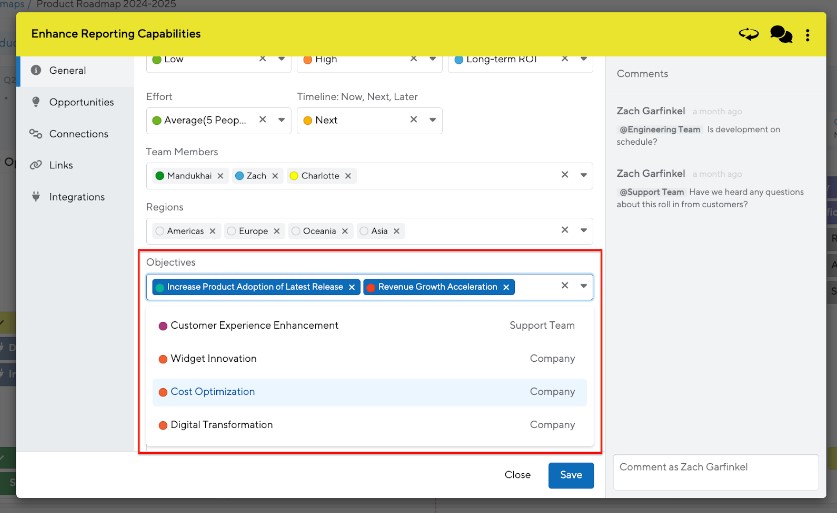Collapse the Objectives dropdown arrow
Image resolution: width=837 pixels, height=513 pixels.
pyautogui.click(x=584, y=286)
